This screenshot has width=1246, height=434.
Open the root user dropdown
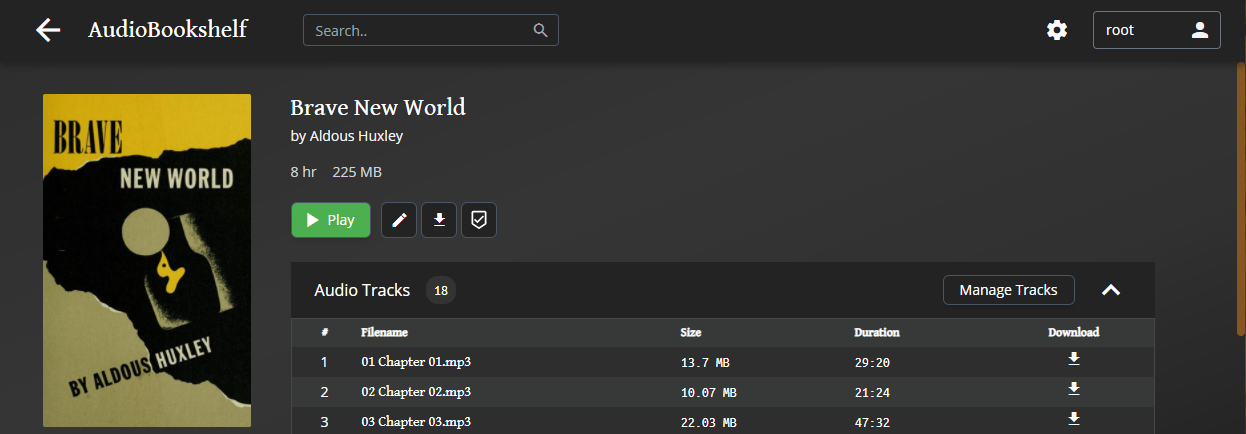tap(1156, 30)
